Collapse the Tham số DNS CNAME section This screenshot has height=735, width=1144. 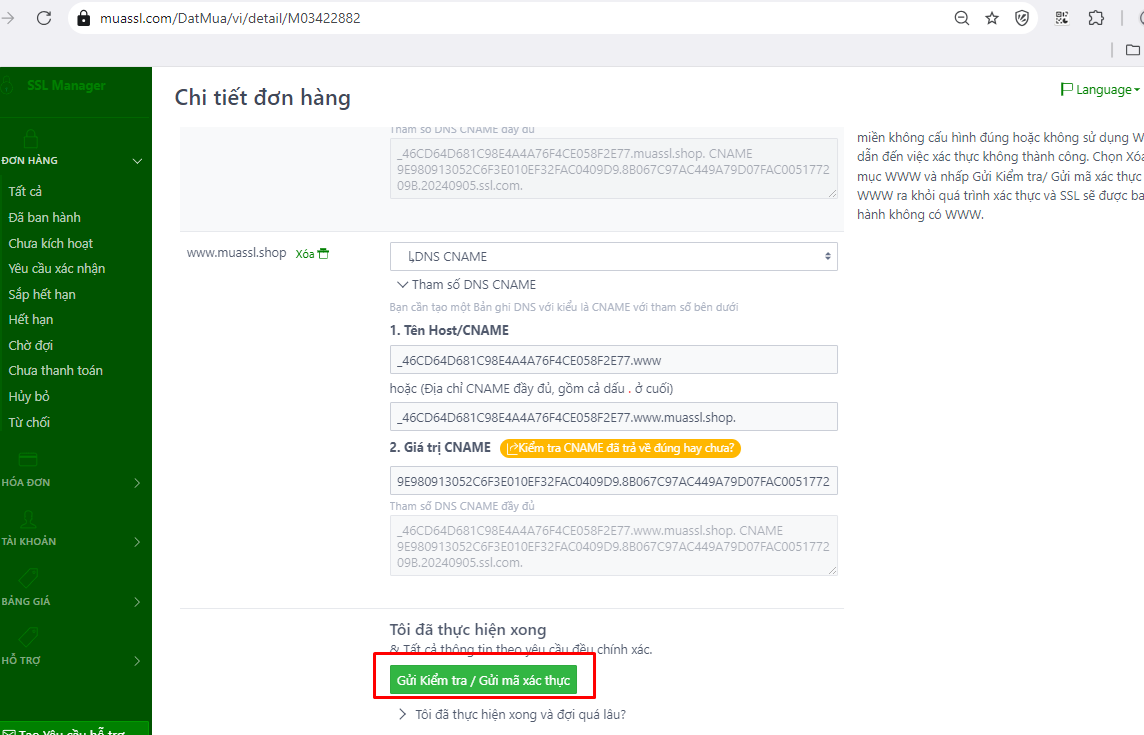466,284
